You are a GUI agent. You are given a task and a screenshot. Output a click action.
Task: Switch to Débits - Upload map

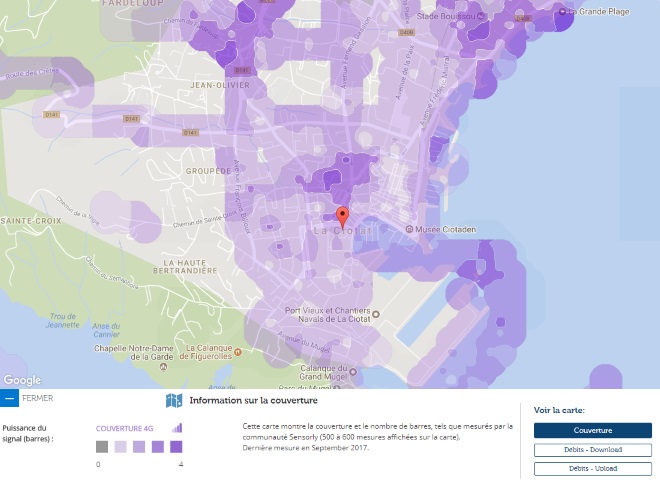[x=592, y=468]
